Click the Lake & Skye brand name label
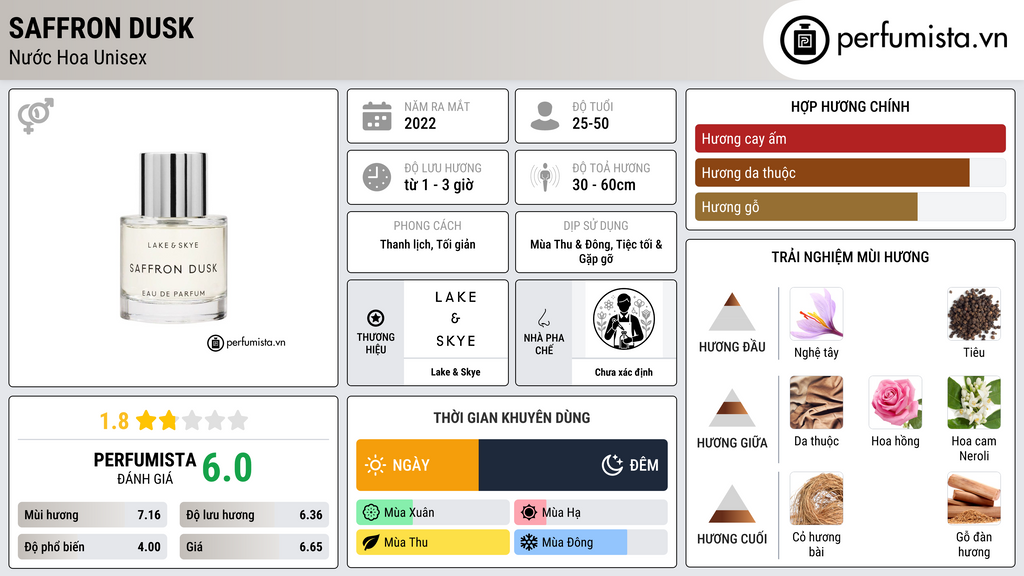Image resolution: width=1024 pixels, height=576 pixels. [x=456, y=372]
